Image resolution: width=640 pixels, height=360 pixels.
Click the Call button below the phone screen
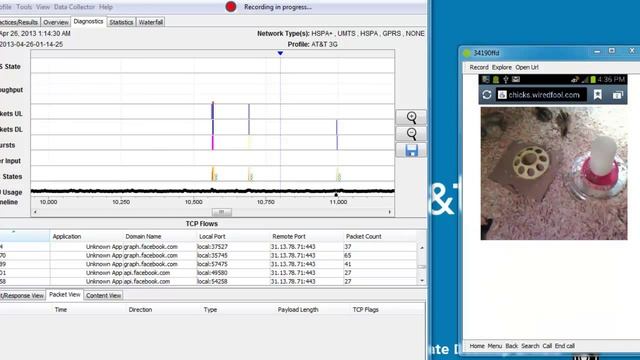[x=547, y=346]
